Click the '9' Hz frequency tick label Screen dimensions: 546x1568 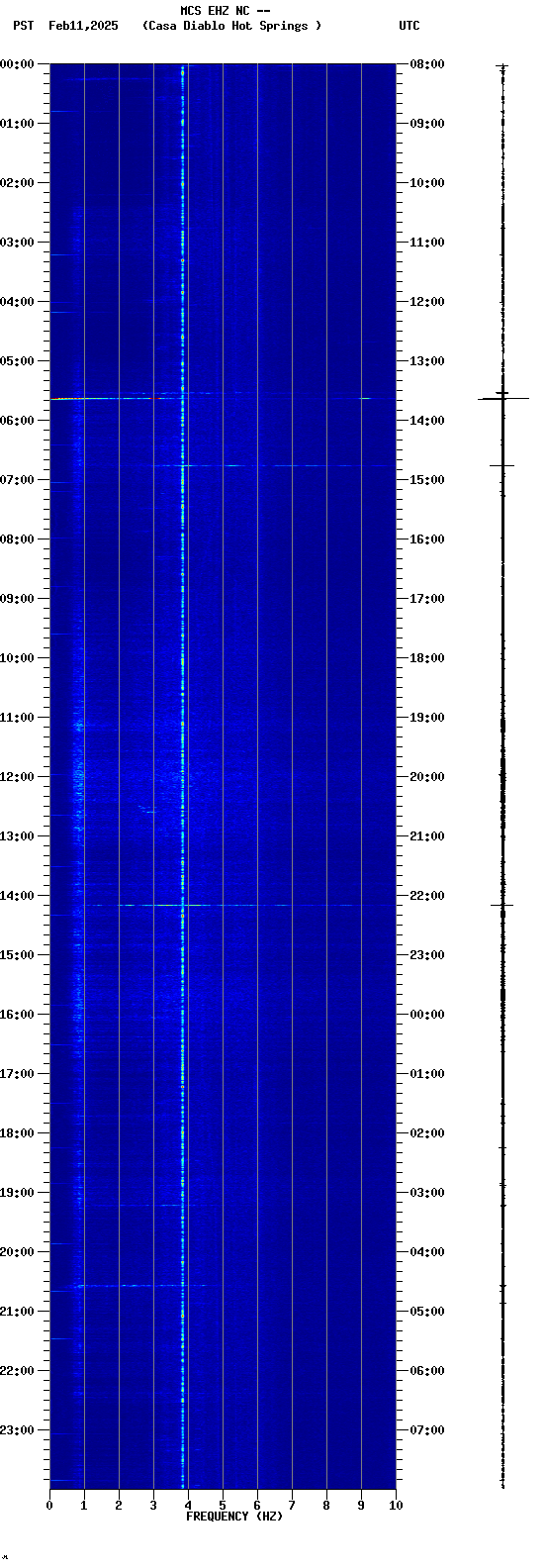coord(361,1506)
